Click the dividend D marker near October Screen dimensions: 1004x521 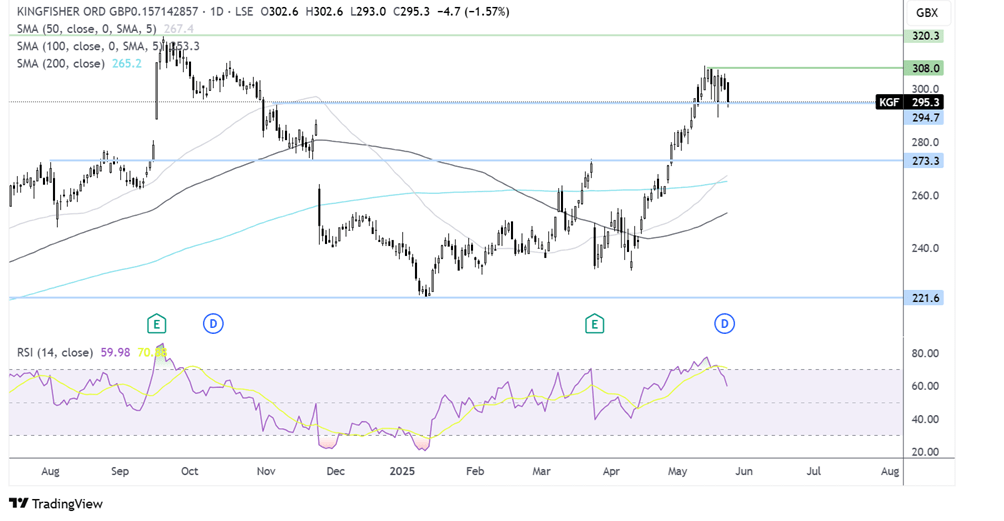tap(213, 324)
